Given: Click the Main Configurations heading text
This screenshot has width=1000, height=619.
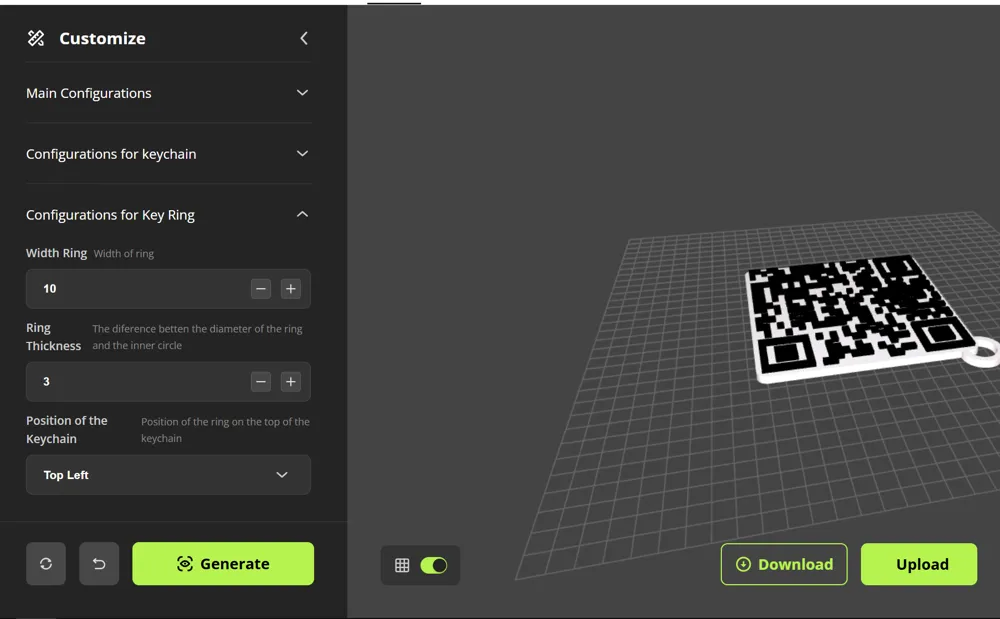Looking at the screenshot, I should click(x=89, y=93).
